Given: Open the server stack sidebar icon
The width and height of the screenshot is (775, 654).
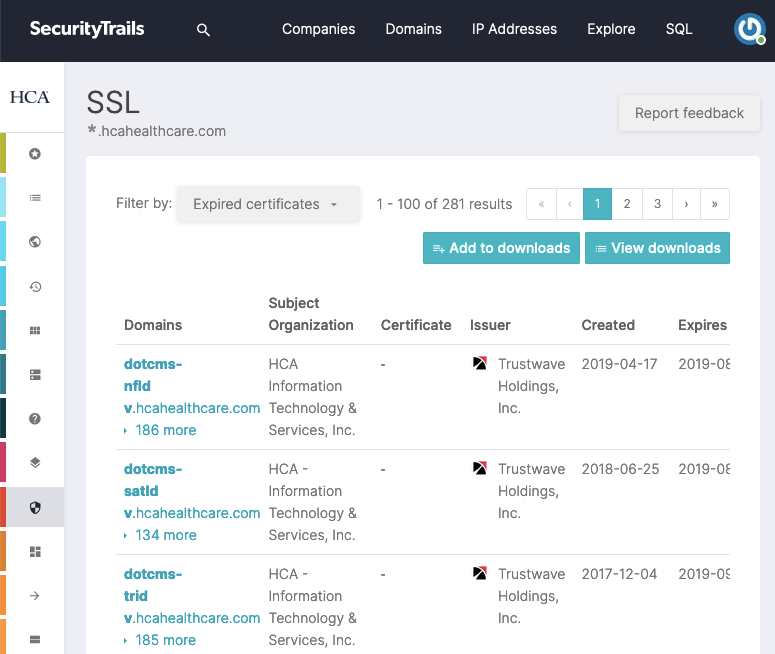Looking at the screenshot, I should pyautogui.click(x=35, y=375).
